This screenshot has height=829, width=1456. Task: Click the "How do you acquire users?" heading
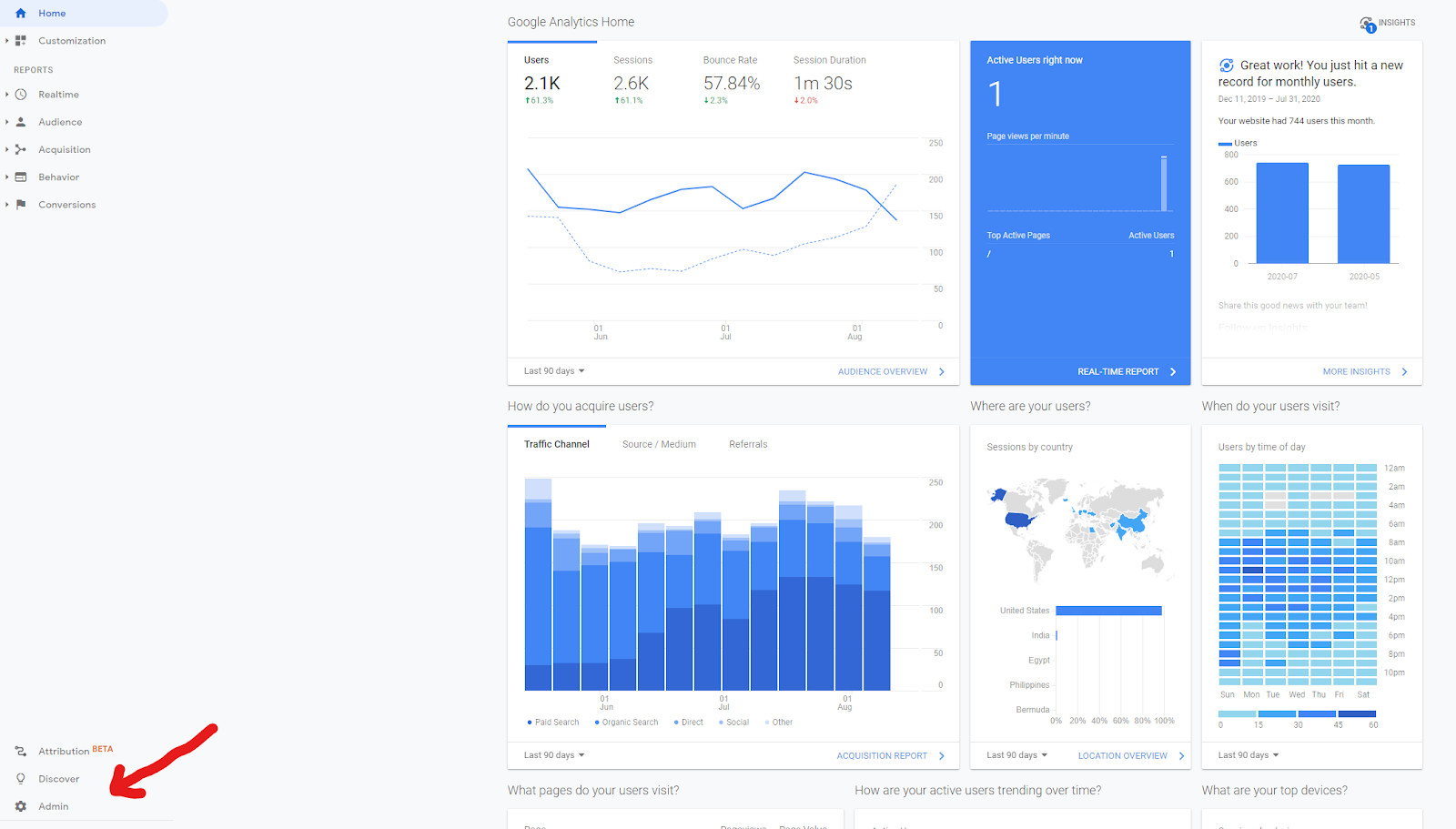click(581, 406)
